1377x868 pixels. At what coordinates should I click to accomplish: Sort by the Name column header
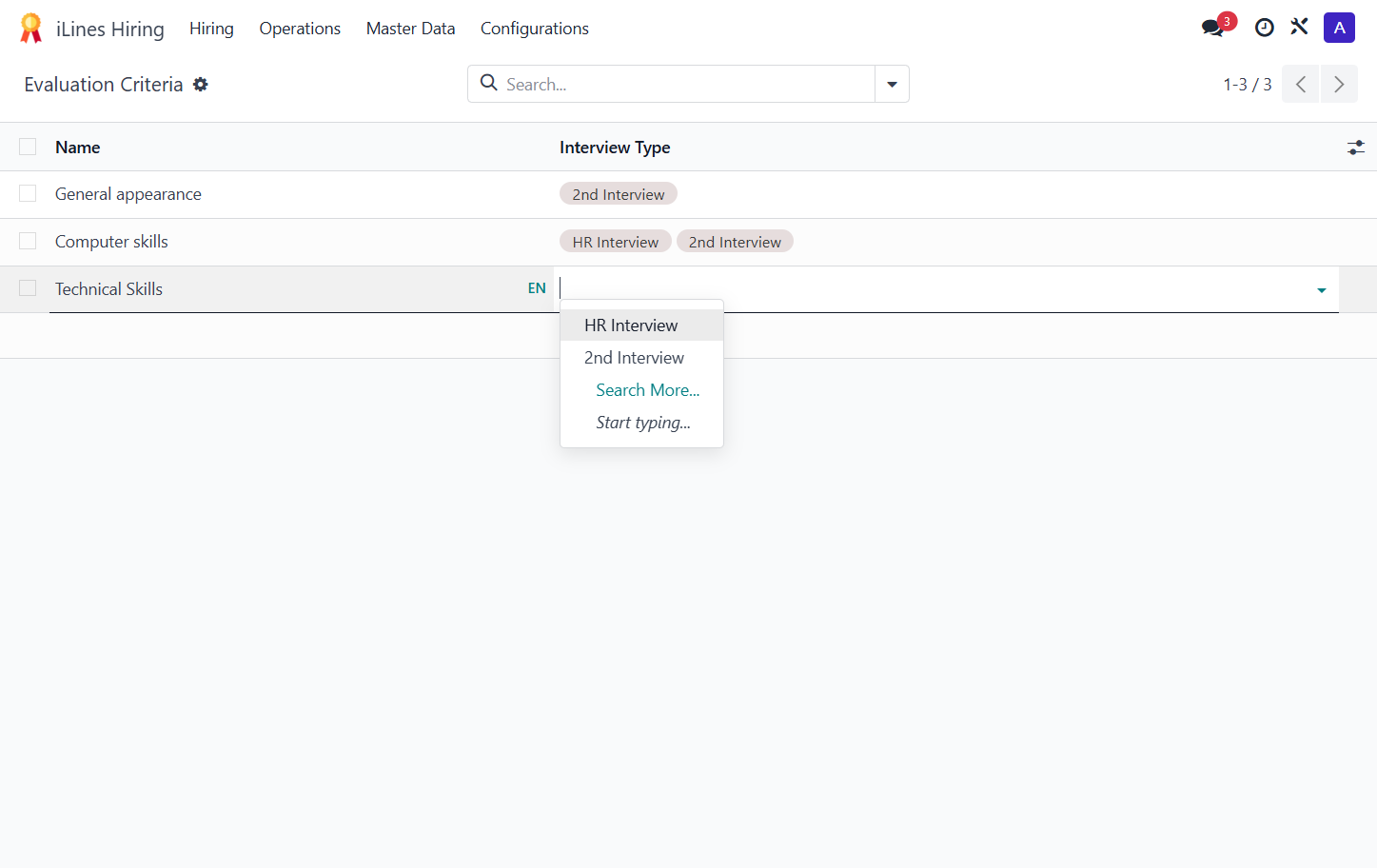click(77, 148)
